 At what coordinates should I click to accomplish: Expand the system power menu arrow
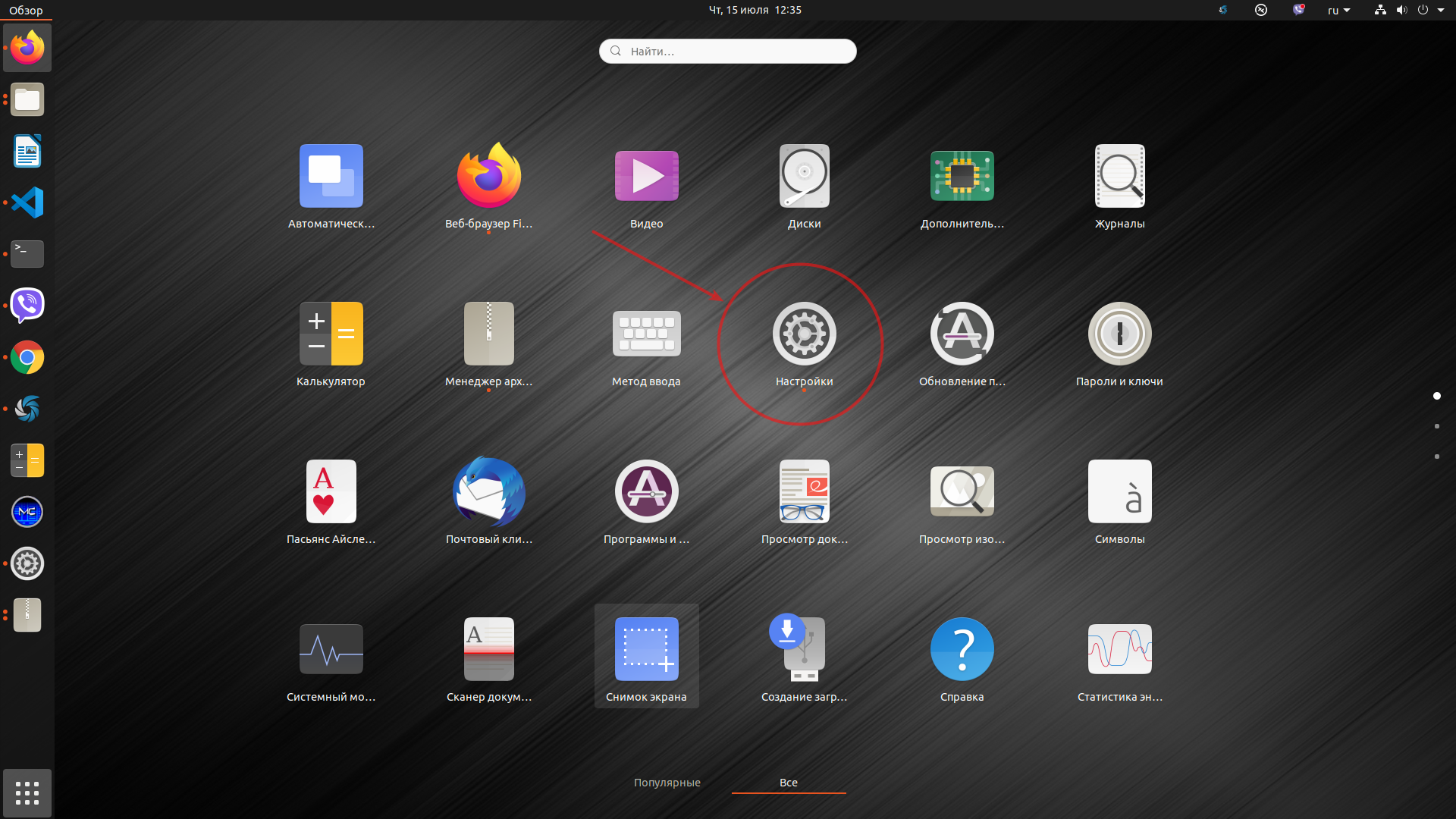(x=1440, y=11)
